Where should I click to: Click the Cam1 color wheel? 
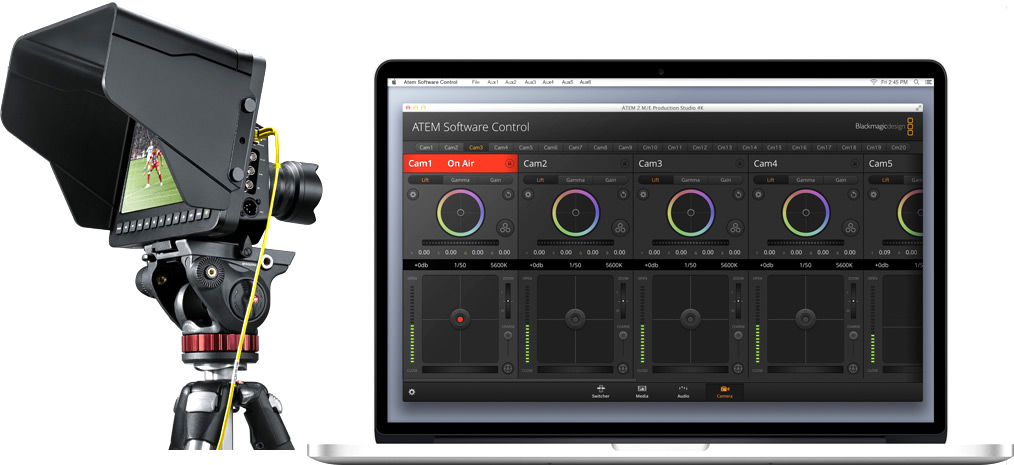point(461,213)
